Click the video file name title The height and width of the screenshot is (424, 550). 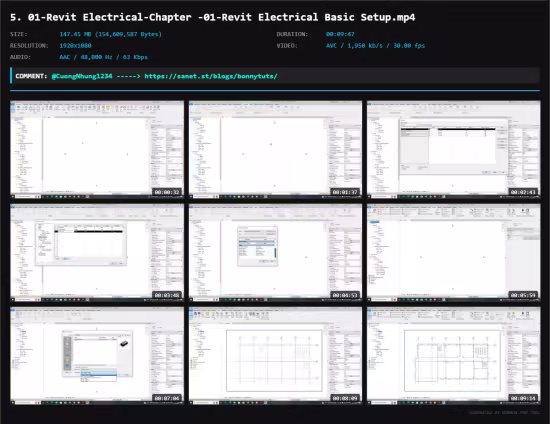click(213, 17)
